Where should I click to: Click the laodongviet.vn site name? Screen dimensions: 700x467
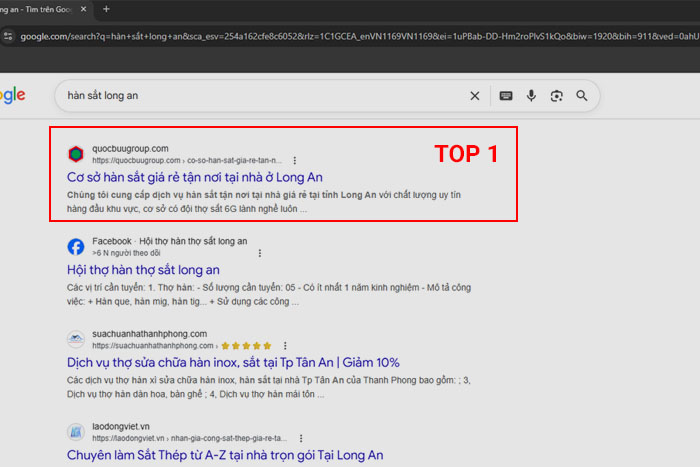tap(121, 426)
